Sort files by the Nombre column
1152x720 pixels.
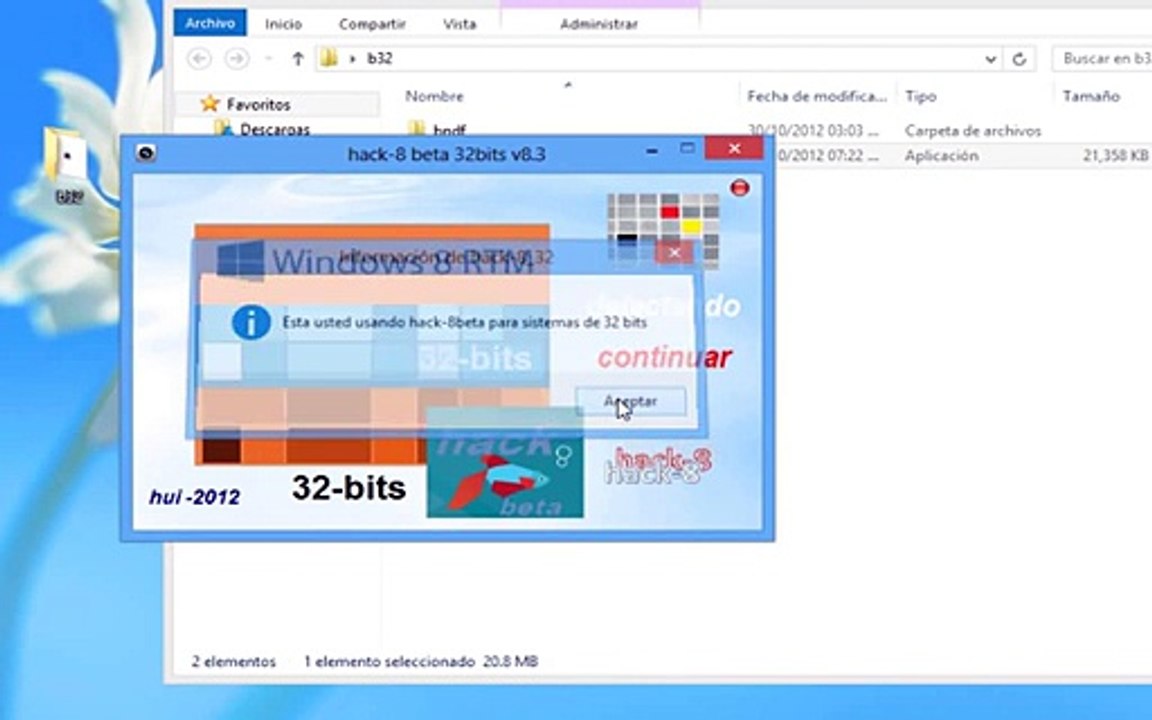434,96
